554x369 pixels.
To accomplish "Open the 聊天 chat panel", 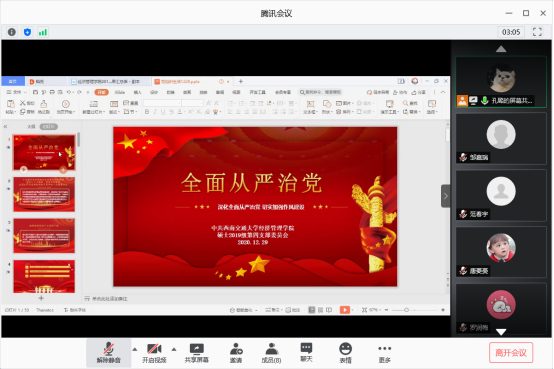I will point(306,353).
